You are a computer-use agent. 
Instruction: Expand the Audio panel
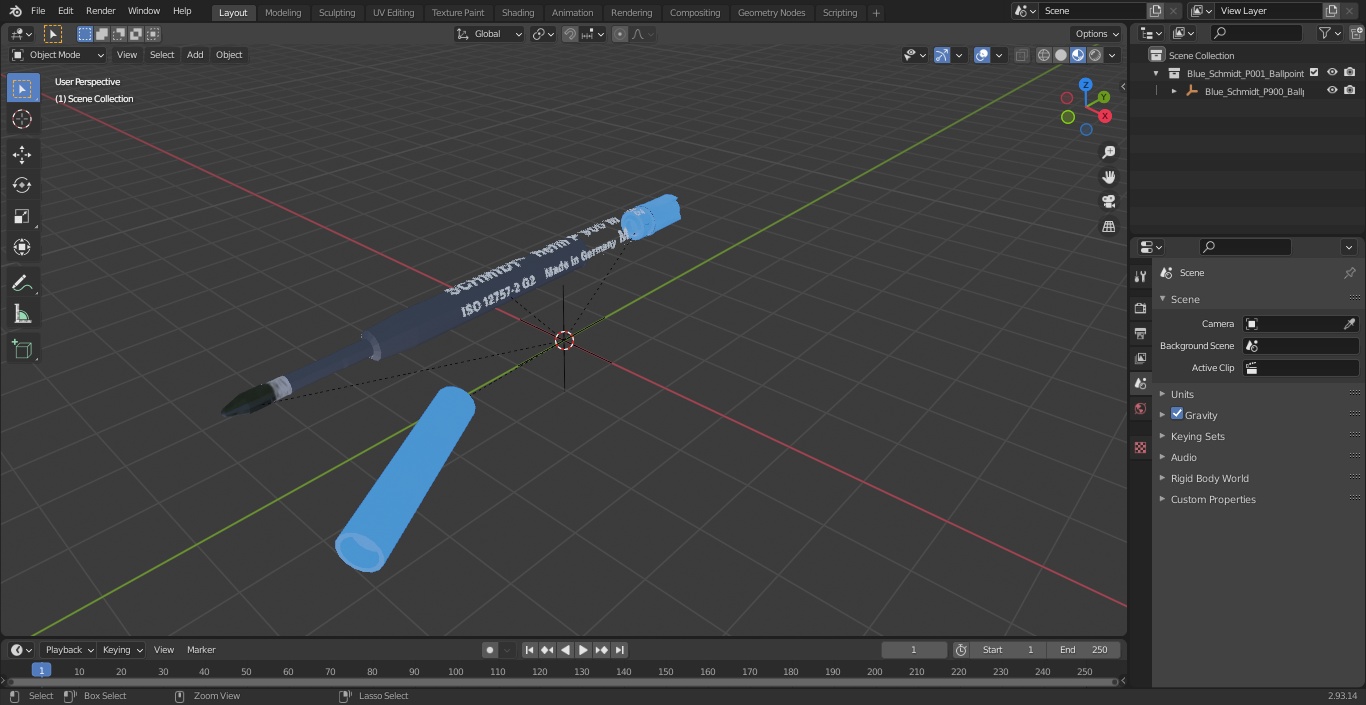pos(1183,457)
